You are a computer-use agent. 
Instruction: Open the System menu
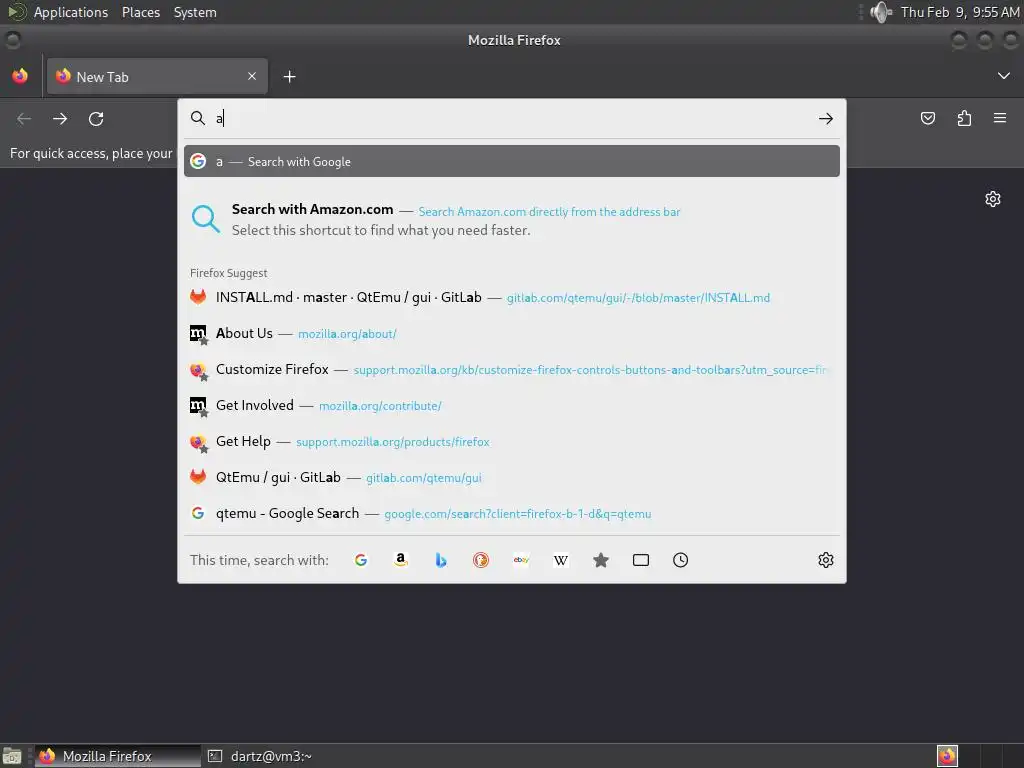point(195,12)
